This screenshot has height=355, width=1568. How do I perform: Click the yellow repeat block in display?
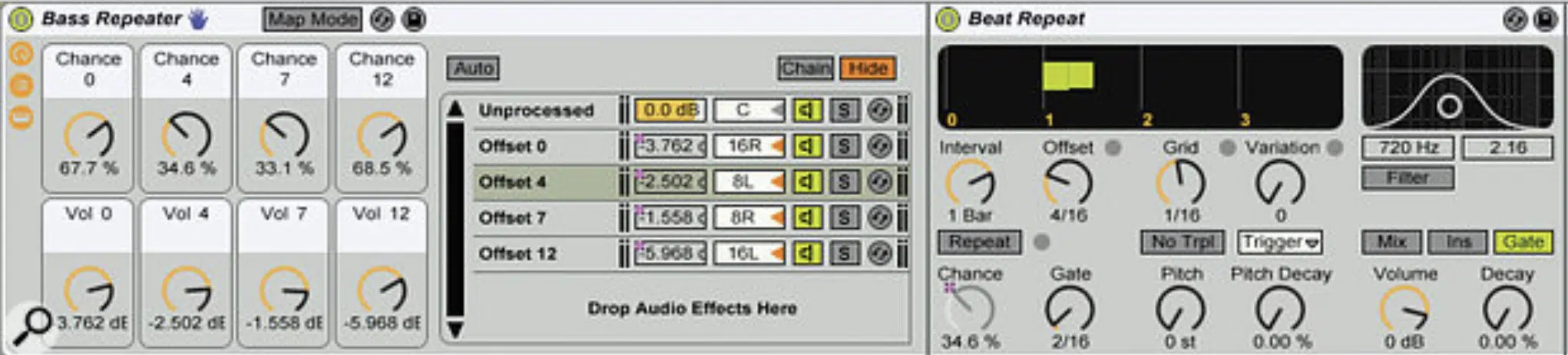point(1068,76)
